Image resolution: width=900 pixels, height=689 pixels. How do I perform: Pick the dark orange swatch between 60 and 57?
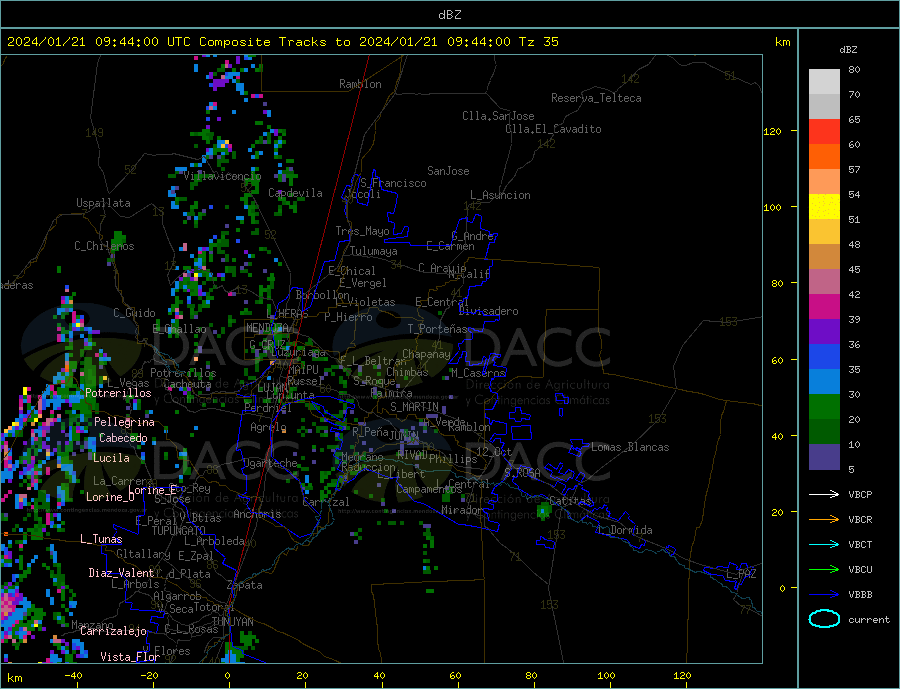click(824, 157)
